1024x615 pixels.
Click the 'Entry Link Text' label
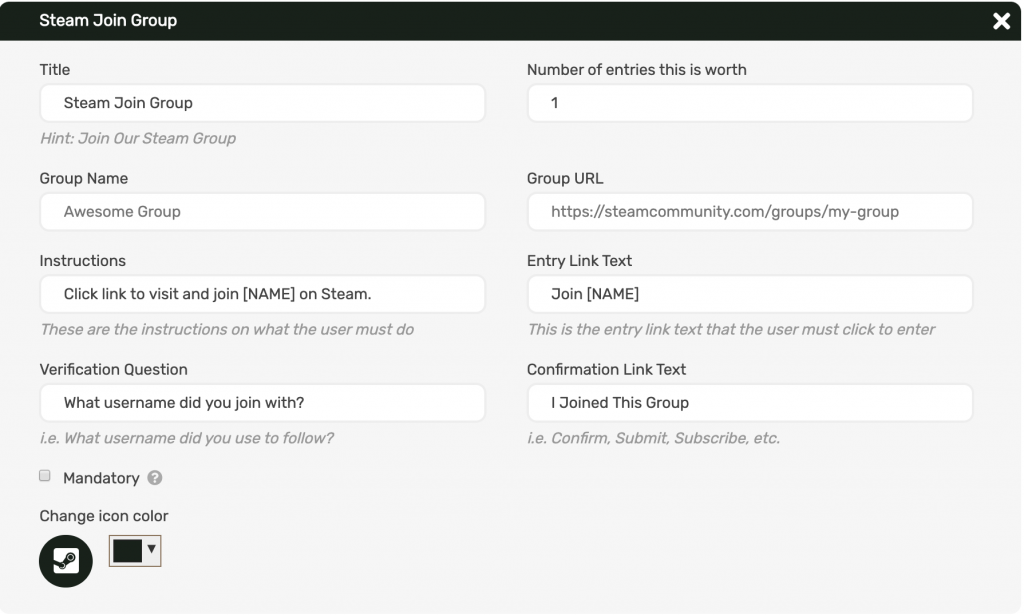tap(579, 260)
